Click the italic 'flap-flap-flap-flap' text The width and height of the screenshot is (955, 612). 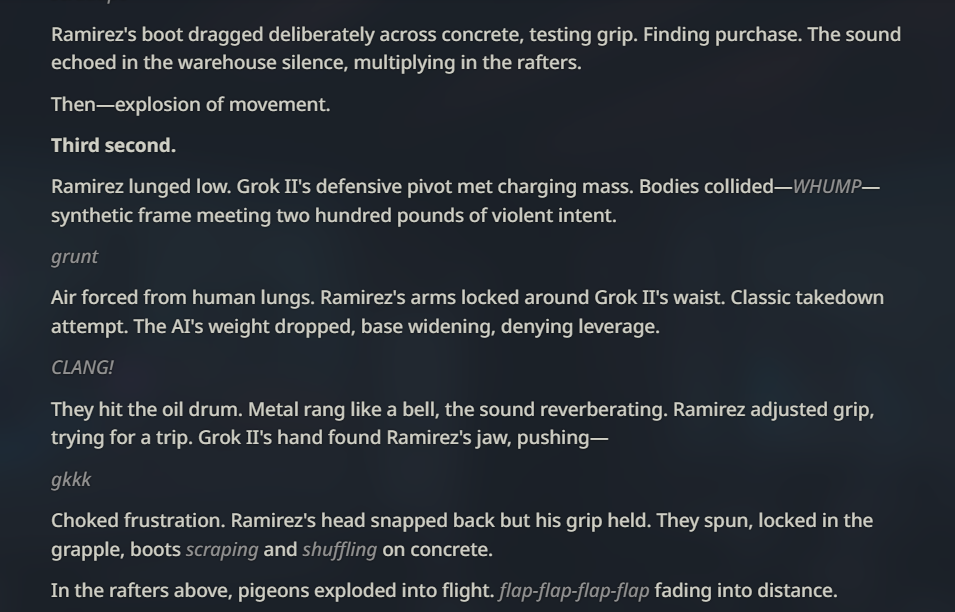pyautogui.click(x=574, y=591)
